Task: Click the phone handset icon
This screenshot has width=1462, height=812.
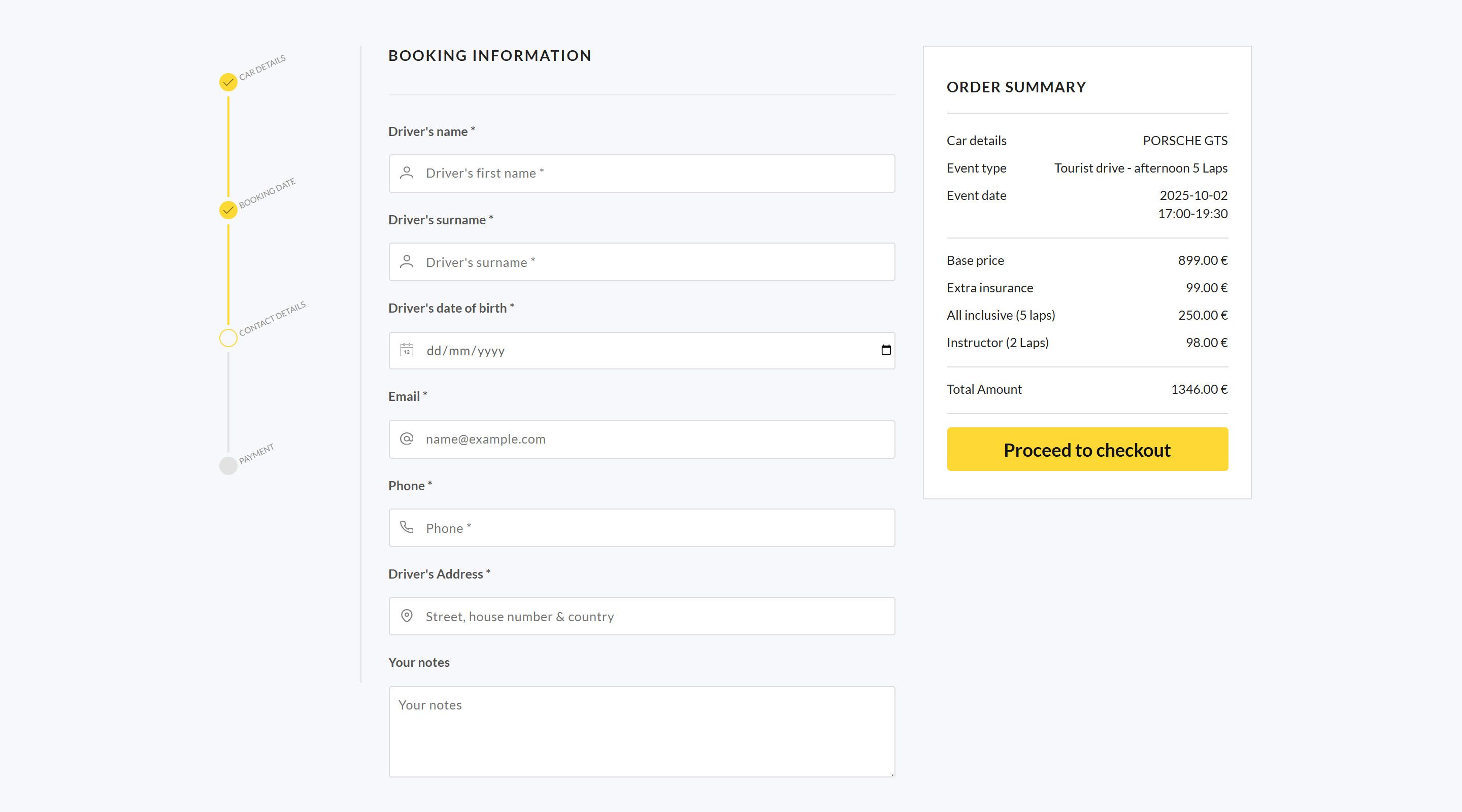Action: point(406,527)
